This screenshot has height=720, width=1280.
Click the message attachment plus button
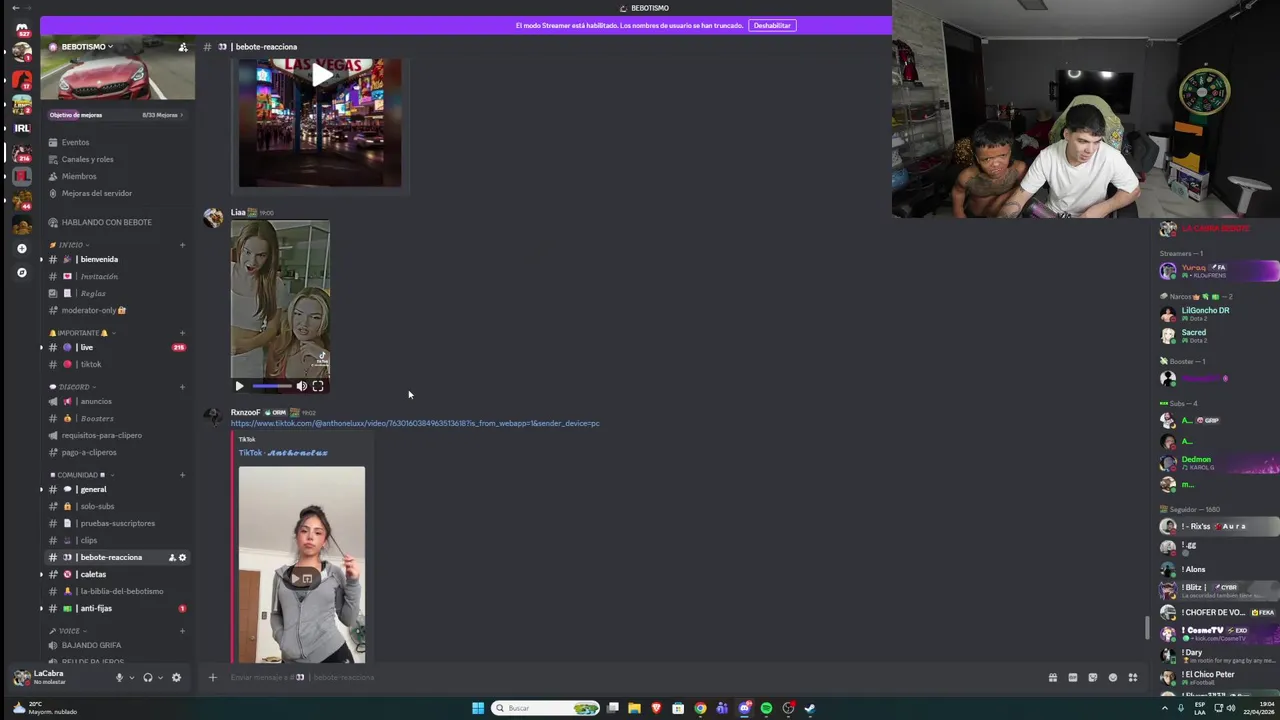[212, 677]
